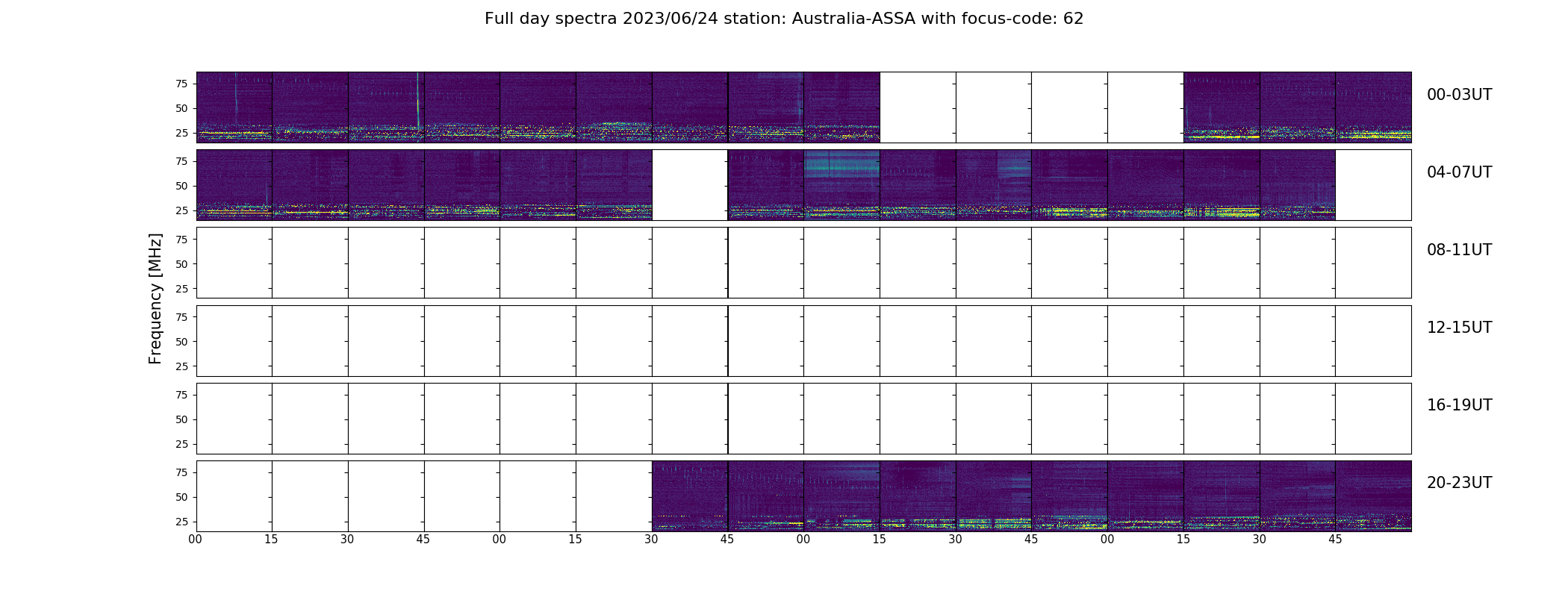Viewport: 1568px width, 597px height.
Task: Select the "00-03UT" row label
Action: coord(1459,95)
